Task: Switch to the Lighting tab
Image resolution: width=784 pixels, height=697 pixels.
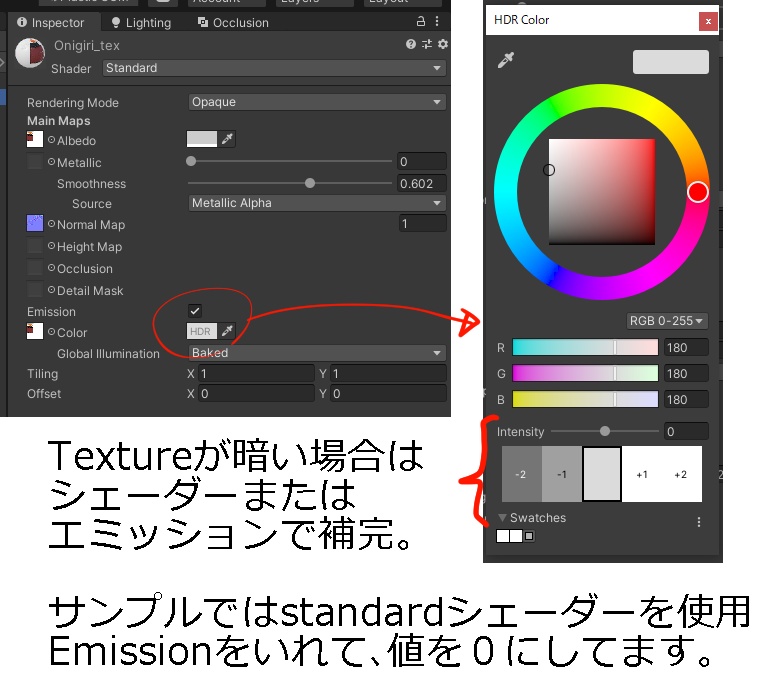Action: click(x=141, y=22)
